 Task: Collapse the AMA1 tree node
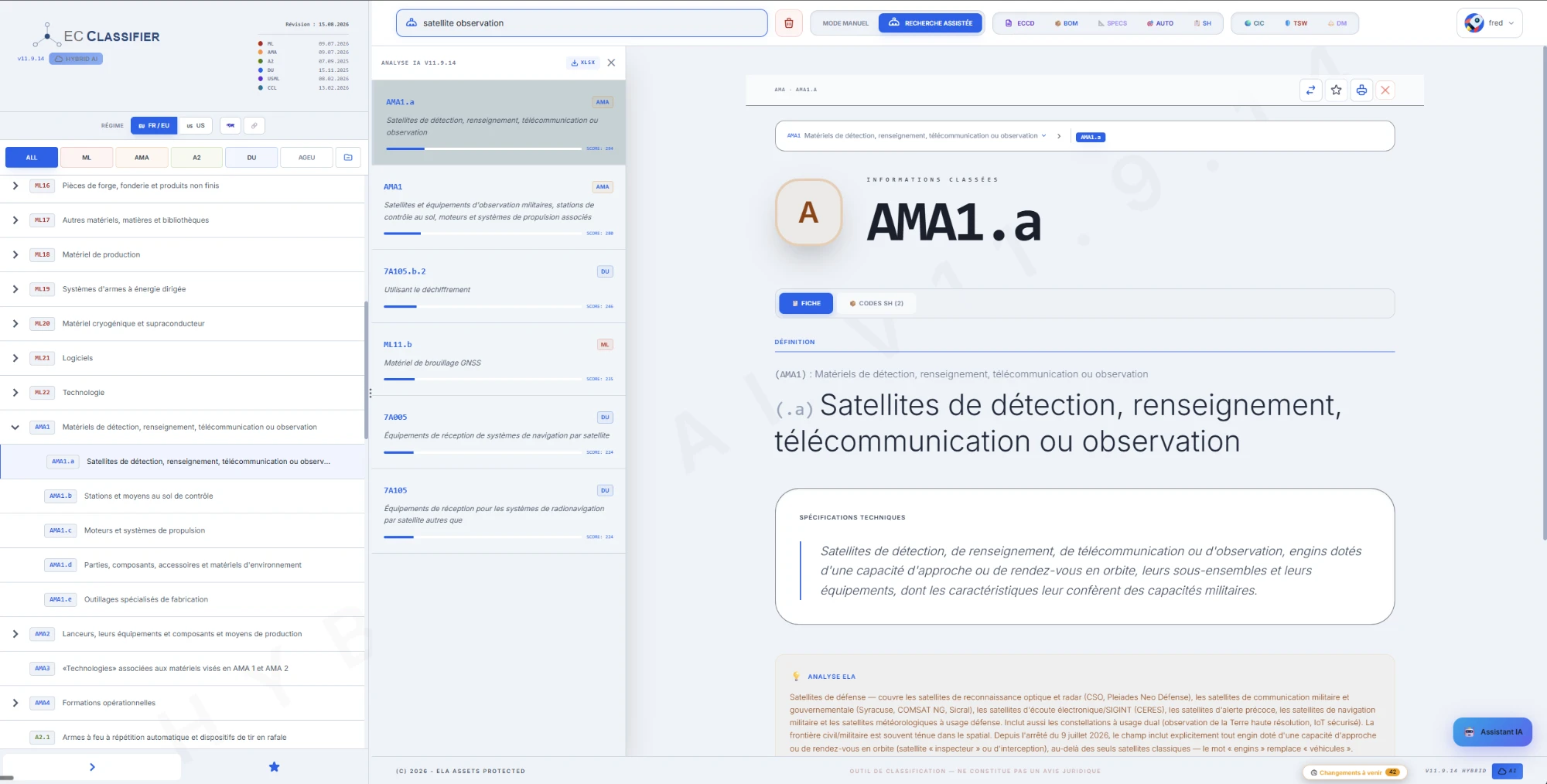point(15,427)
